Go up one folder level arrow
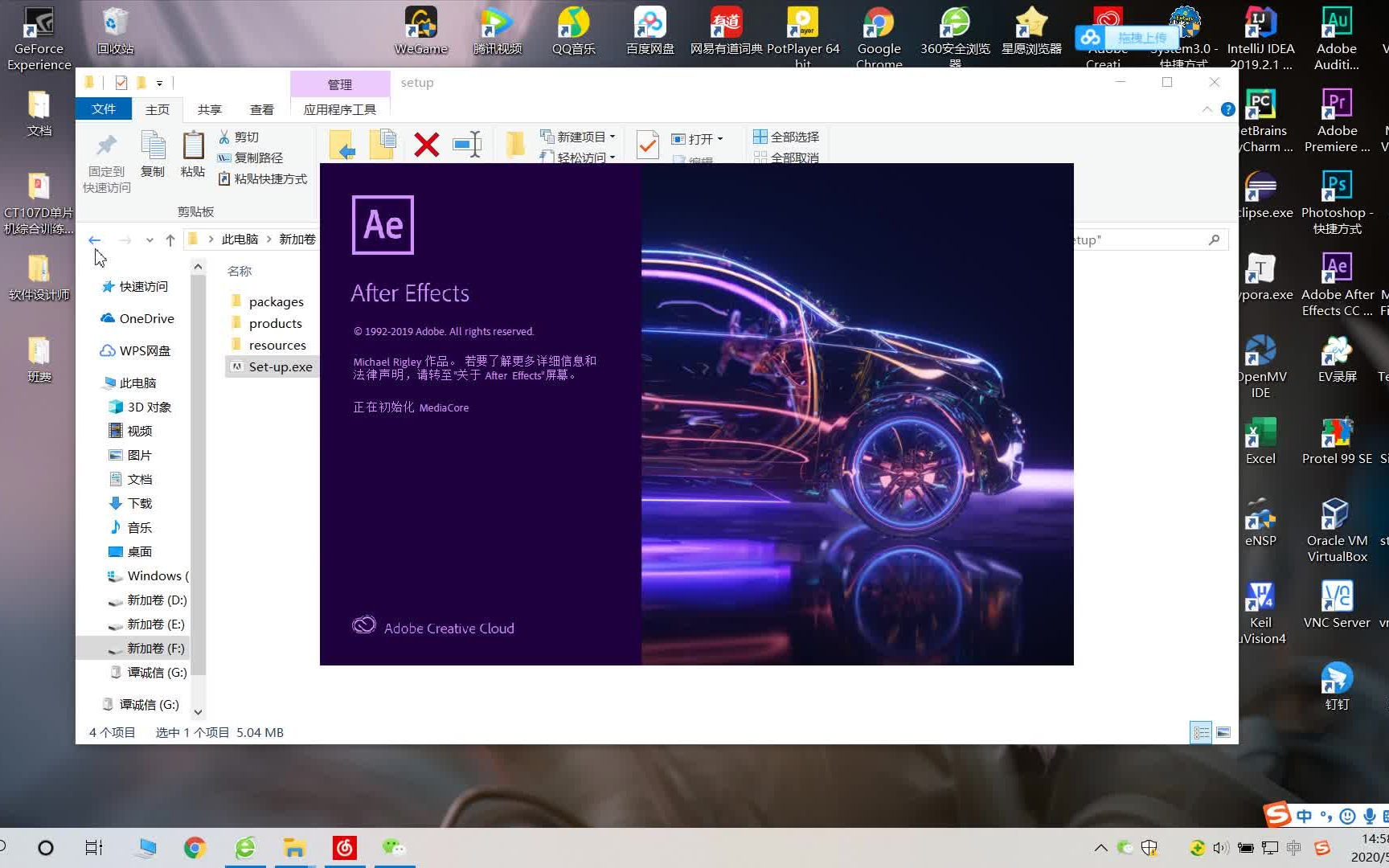1389x868 pixels. click(170, 240)
